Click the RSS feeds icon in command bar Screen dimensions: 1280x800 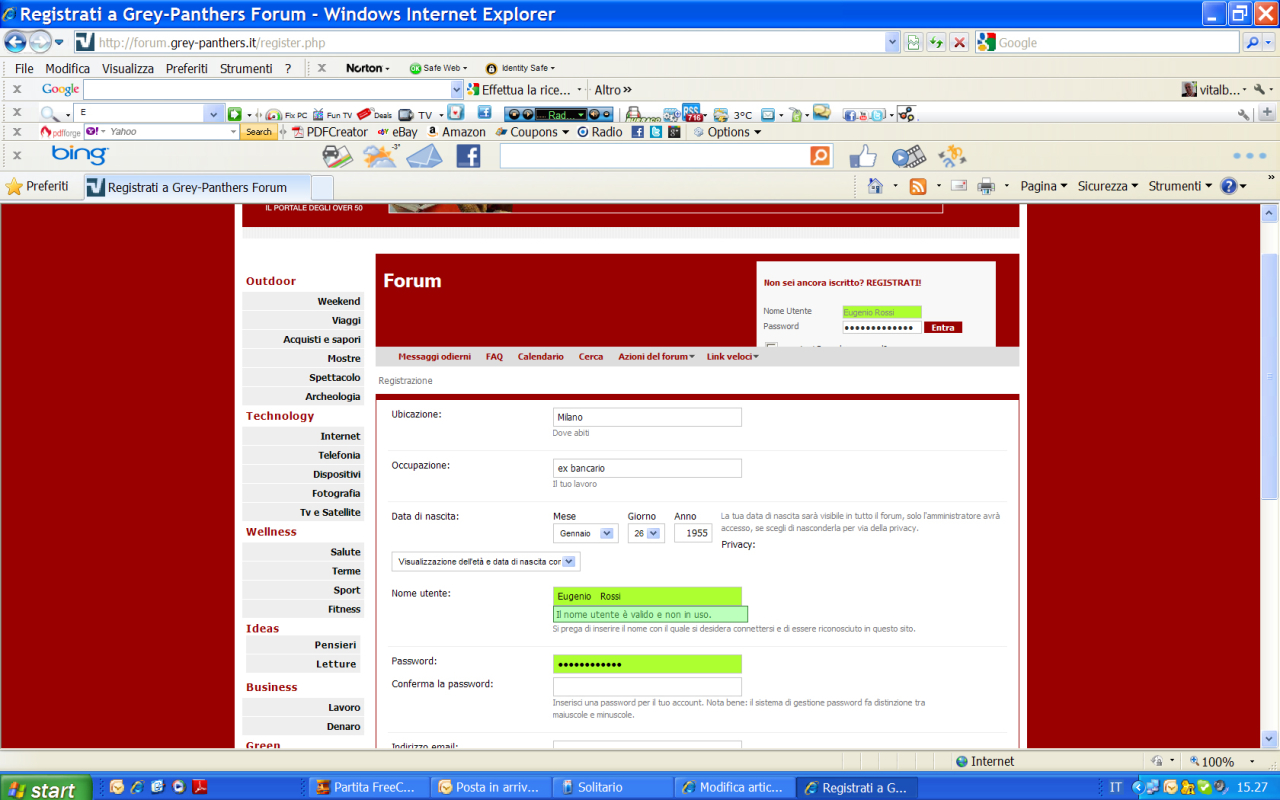[x=917, y=186]
